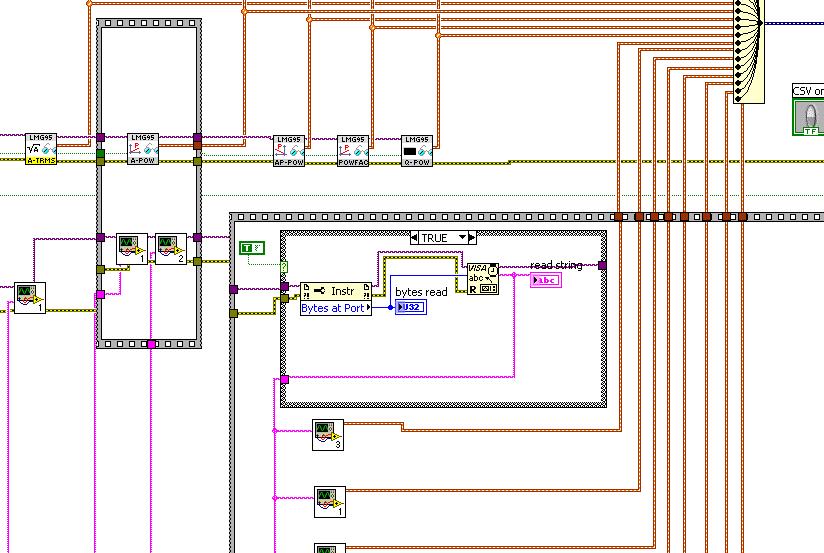Go to previous case using left arrow
Viewport: 824px width, 553px height.
coord(414,238)
